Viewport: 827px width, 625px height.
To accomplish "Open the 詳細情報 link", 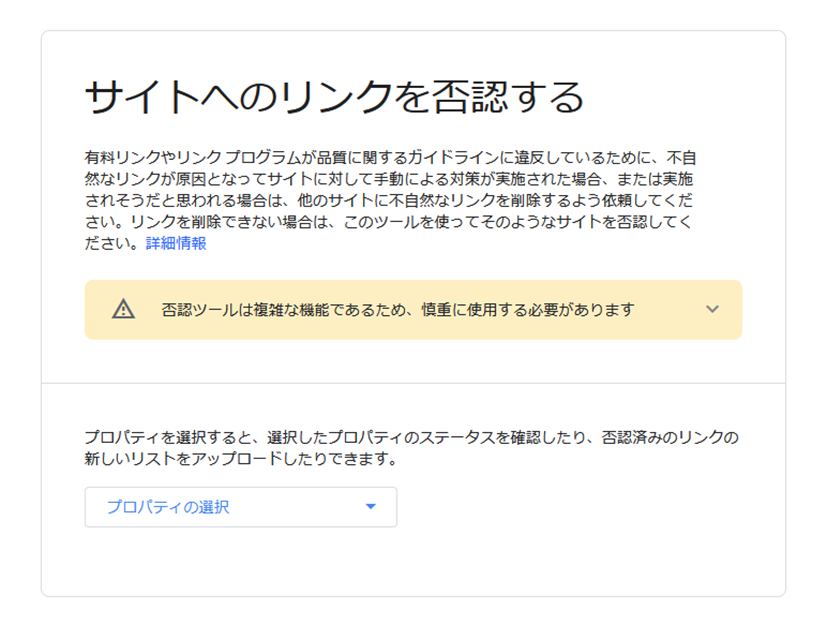I will [176, 243].
